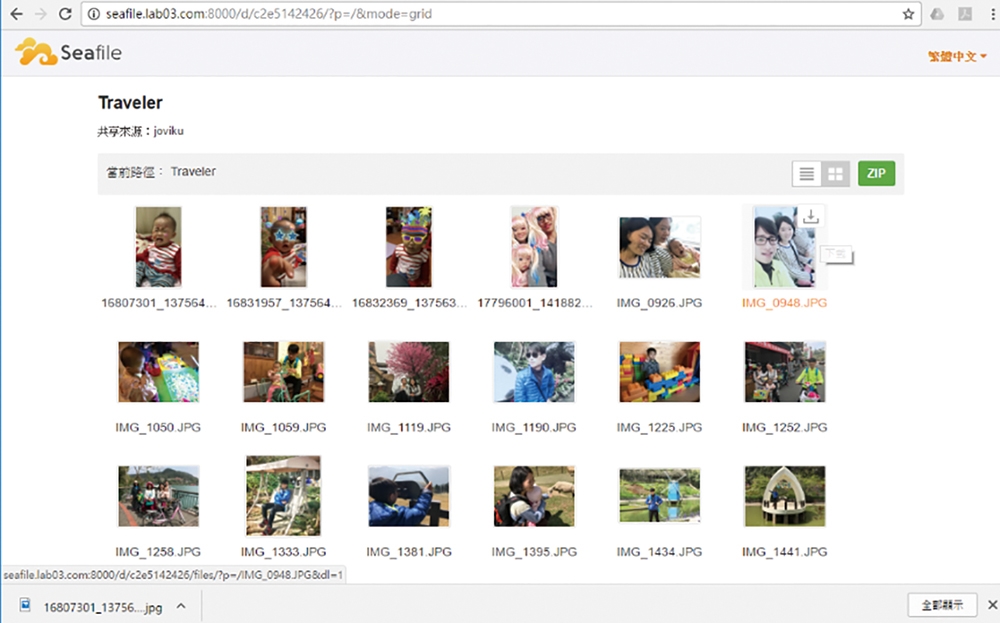Open the IMG_1050.JPG thumbnail
The height and width of the screenshot is (623, 1000).
click(x=158, y=372)
